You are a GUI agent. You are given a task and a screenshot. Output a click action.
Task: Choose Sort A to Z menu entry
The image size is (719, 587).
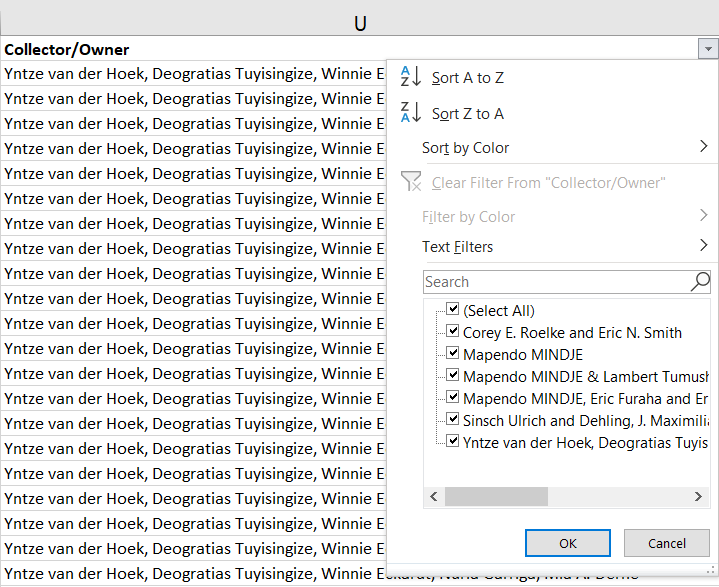tap(468, 78)
